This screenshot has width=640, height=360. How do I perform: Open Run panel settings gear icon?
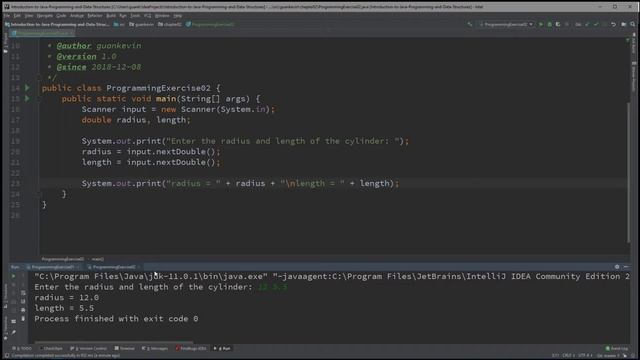617,267
